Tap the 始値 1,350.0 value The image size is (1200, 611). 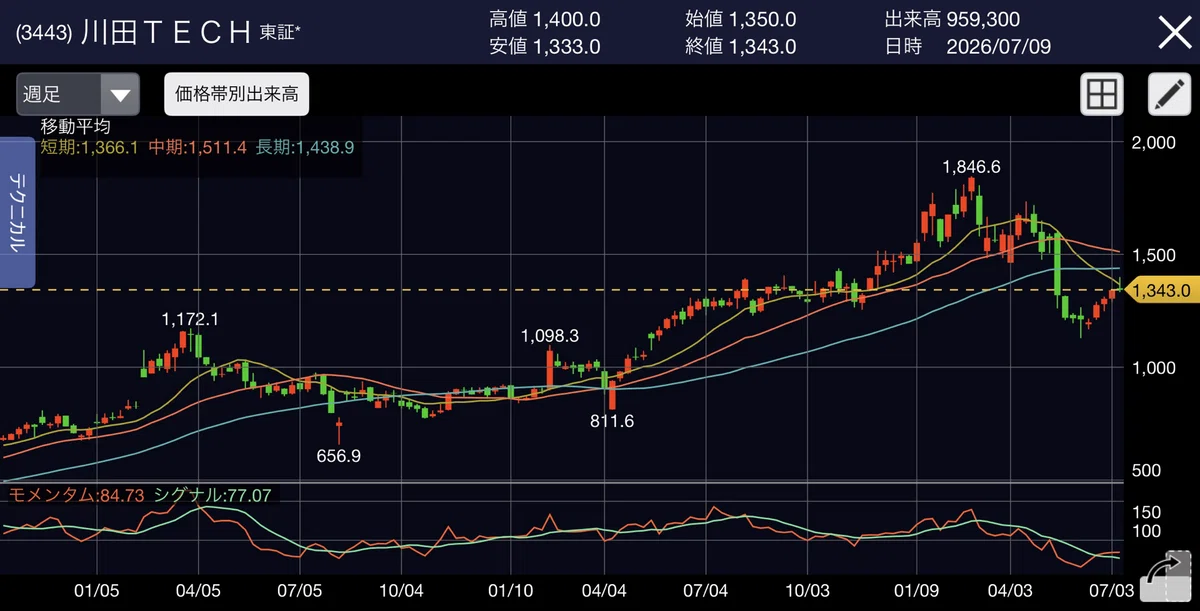[x=741, y=19]
